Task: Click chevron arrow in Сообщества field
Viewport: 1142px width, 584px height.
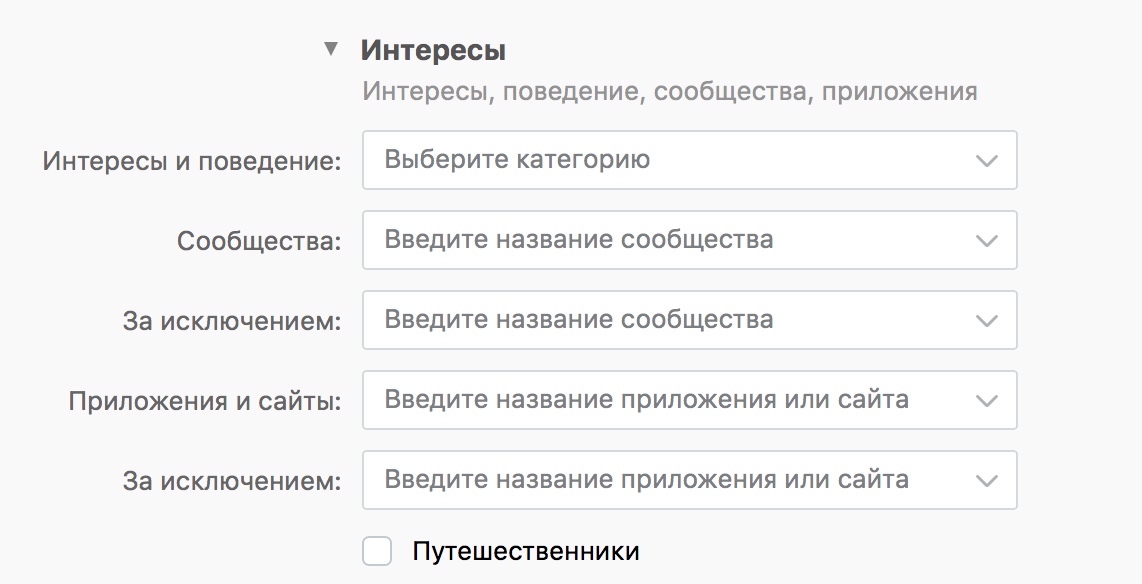Action: pyautogui.click(x=987, y=241)
